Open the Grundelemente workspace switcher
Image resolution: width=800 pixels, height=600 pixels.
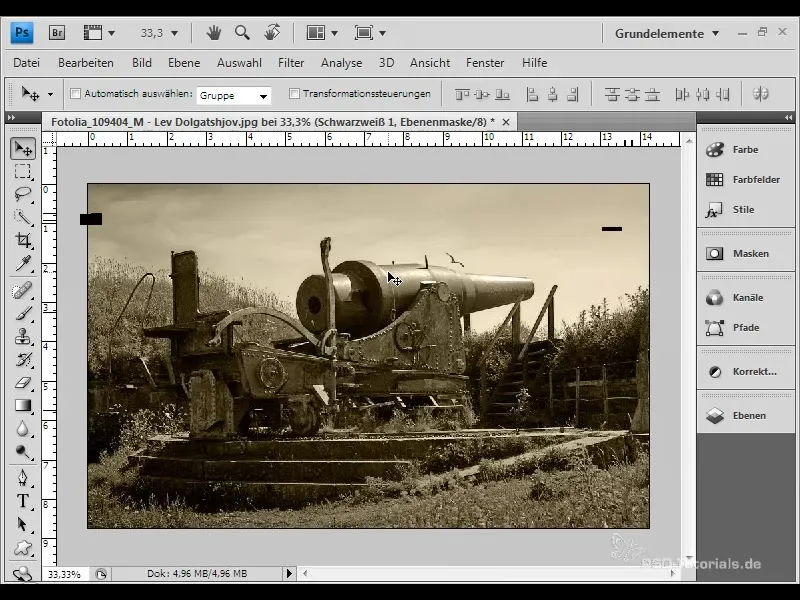pos(667,34)
